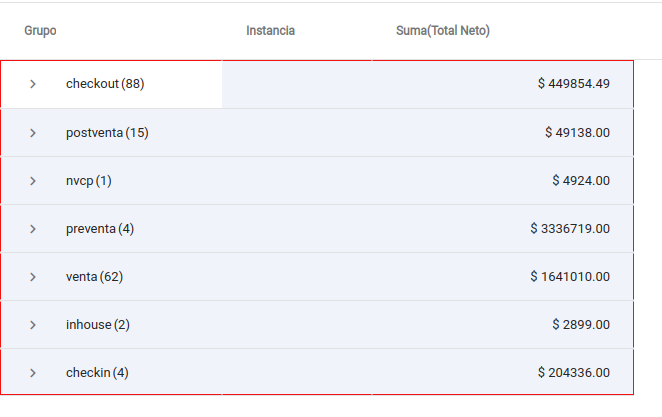This screenshot has width=662, height=417.
Task: Expand the checkout group row
Action: click(x=33, y=84)
